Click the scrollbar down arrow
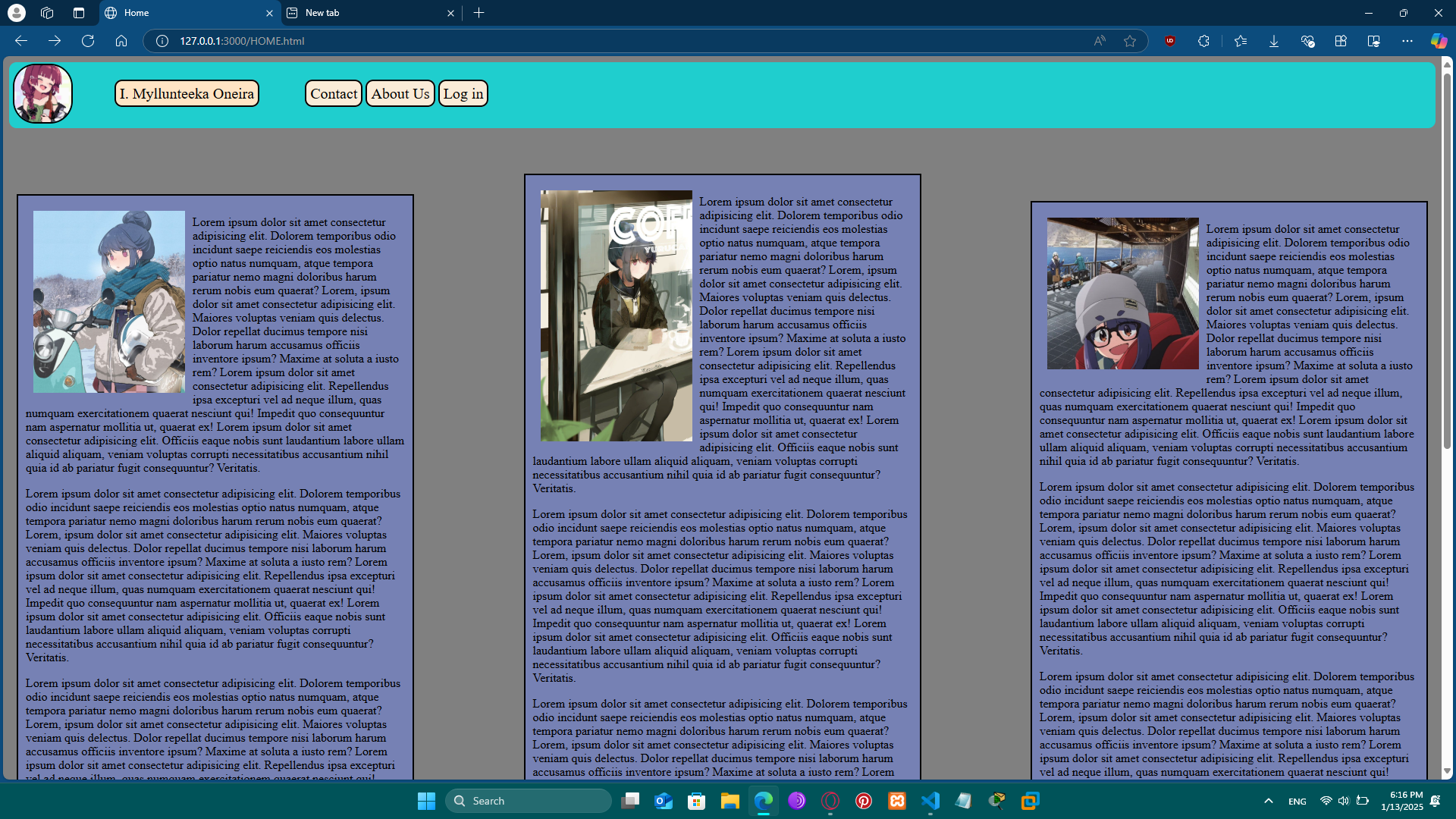This screenshot has height=819, width=1456. tap(1447, 771)
